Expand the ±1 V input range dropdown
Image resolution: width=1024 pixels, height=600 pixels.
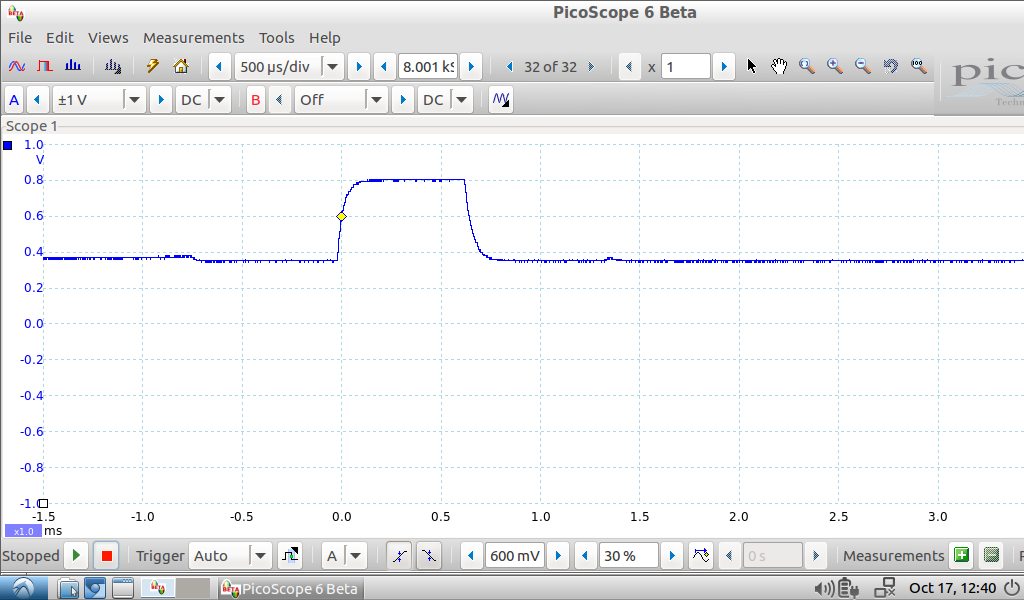click(134, 100)
